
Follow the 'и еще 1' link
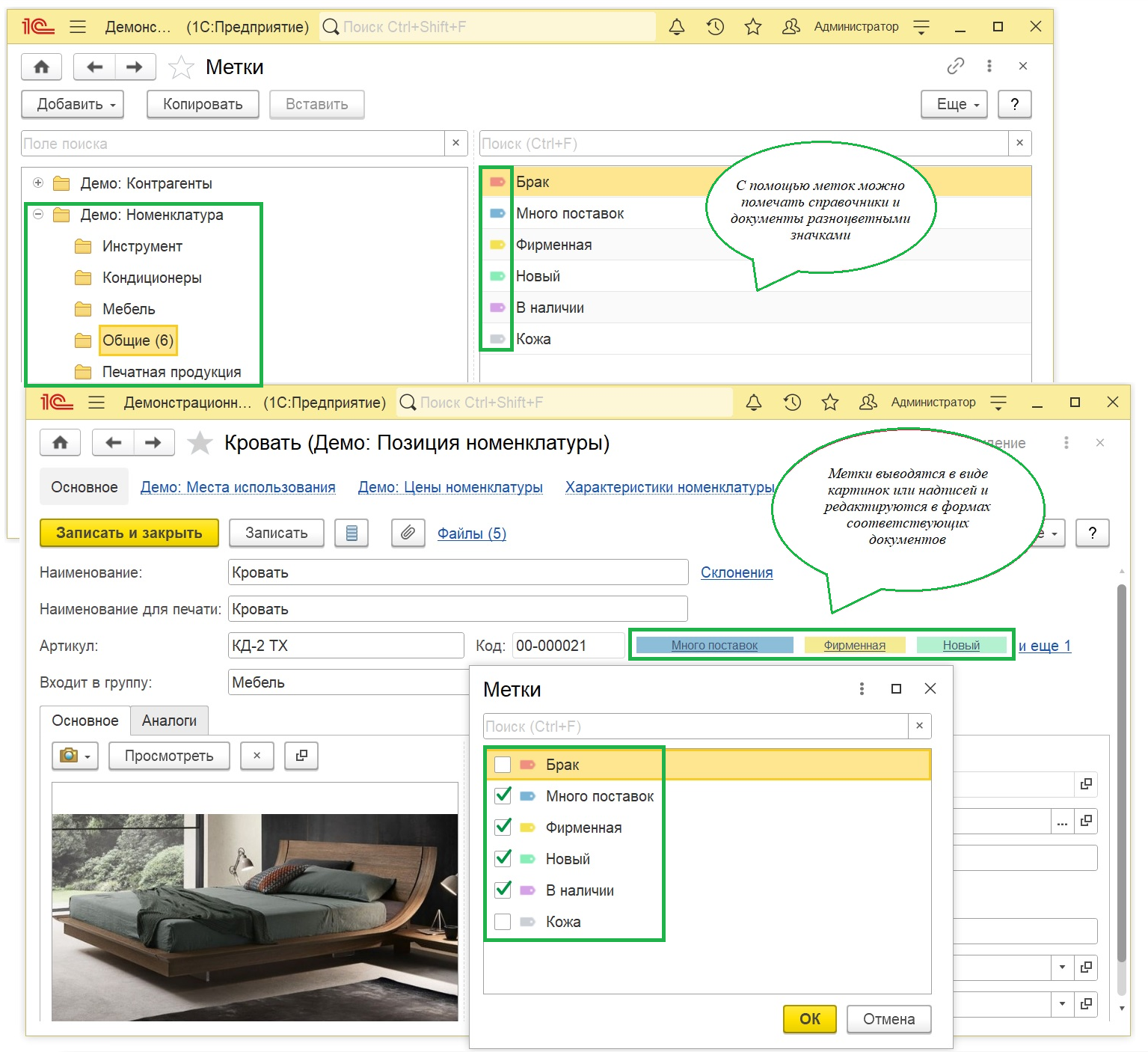click(x=1044, y=646)
